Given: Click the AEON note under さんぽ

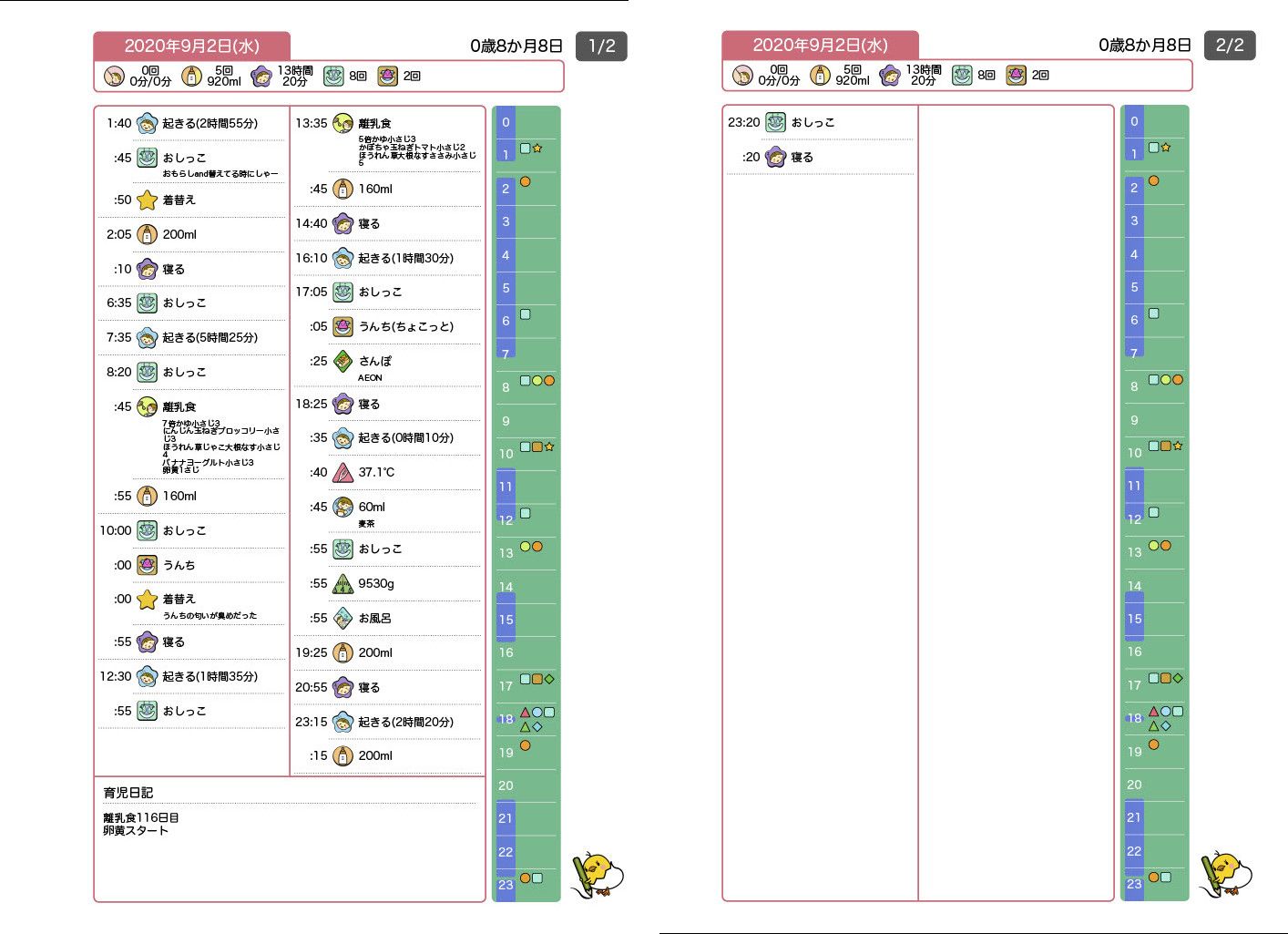Looking at the screenshot, I should 370,377.
